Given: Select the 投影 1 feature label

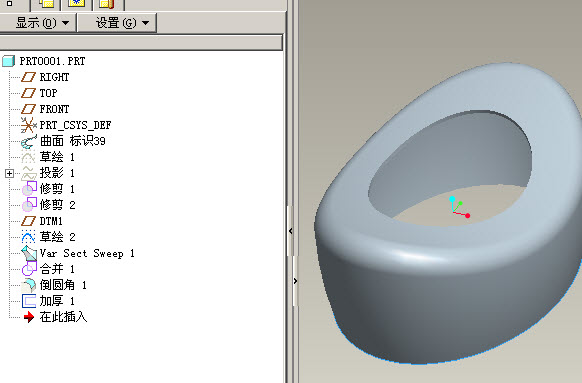Looking at the screenshot, I should coord(57,173).
